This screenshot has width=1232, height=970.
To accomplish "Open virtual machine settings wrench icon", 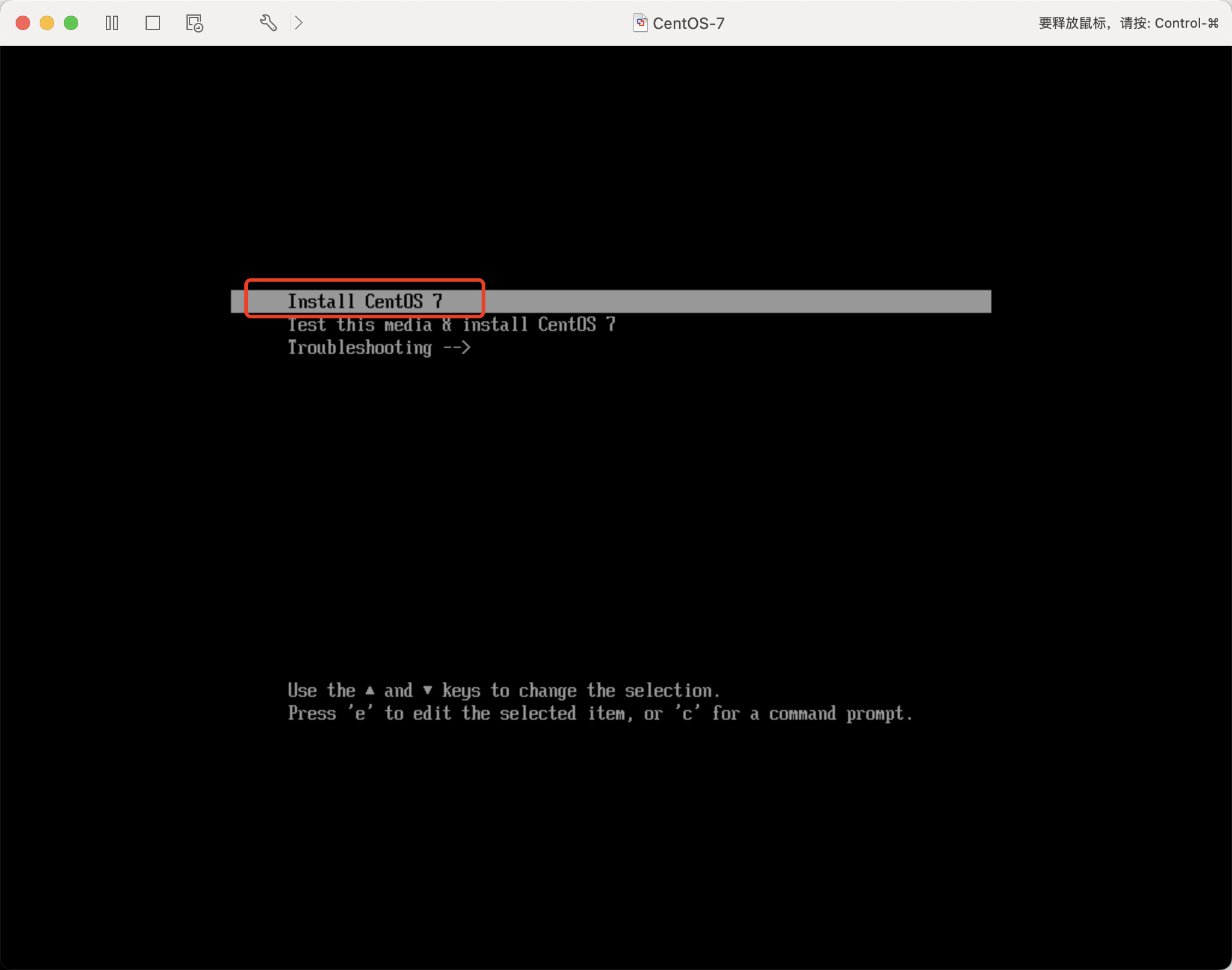I will click(268, 23).
